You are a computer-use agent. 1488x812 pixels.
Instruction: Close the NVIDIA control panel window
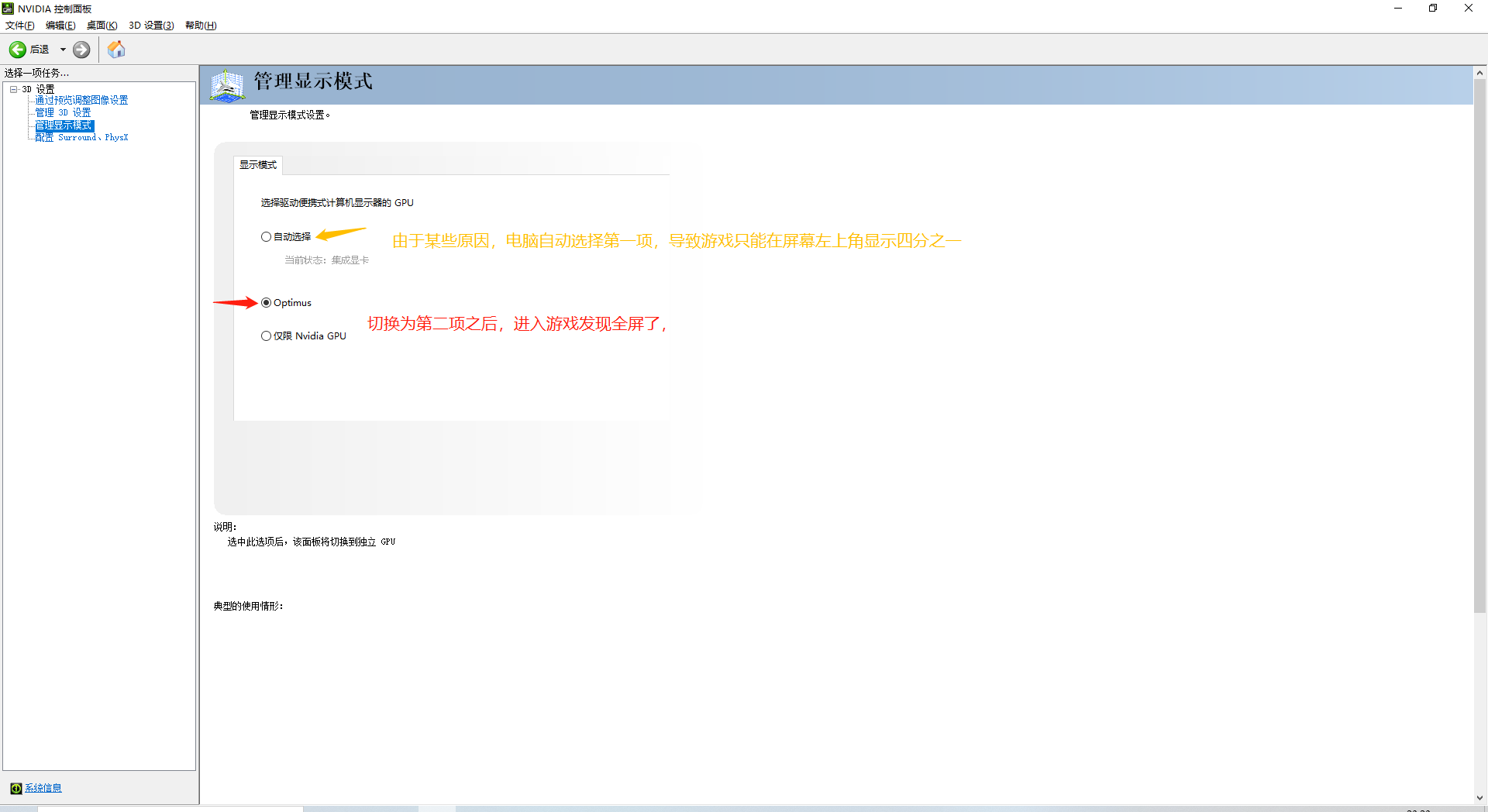[1469, 9]
